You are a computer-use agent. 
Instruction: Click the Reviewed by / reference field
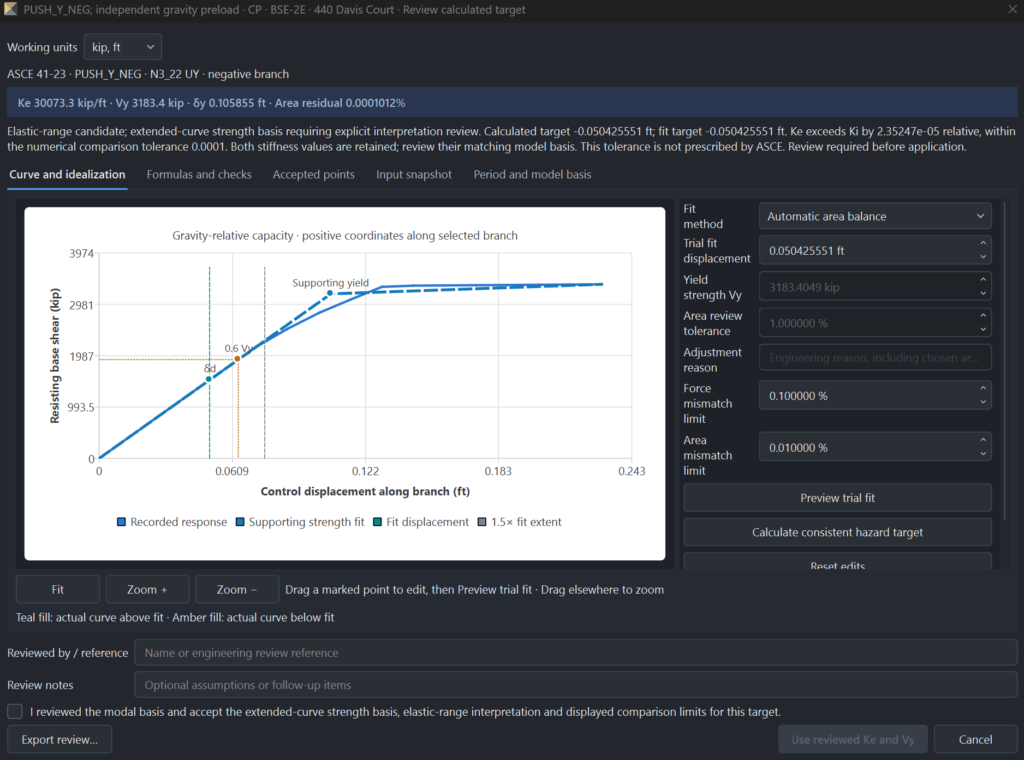click(x=575, y=653)
